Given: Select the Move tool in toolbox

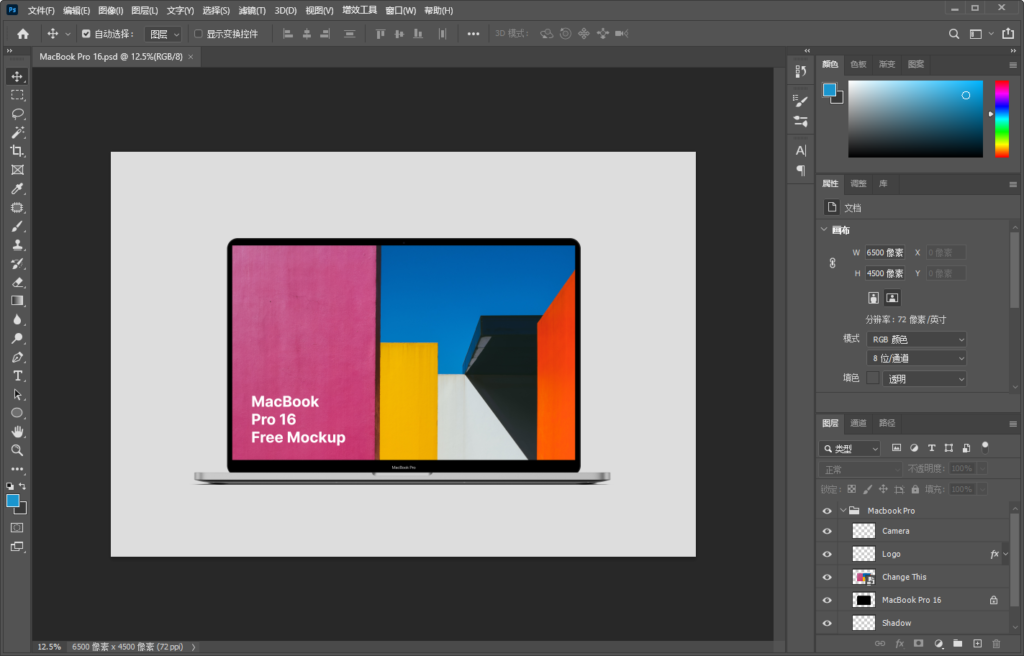Looking at the screenshot, I should tap(17, 76).
